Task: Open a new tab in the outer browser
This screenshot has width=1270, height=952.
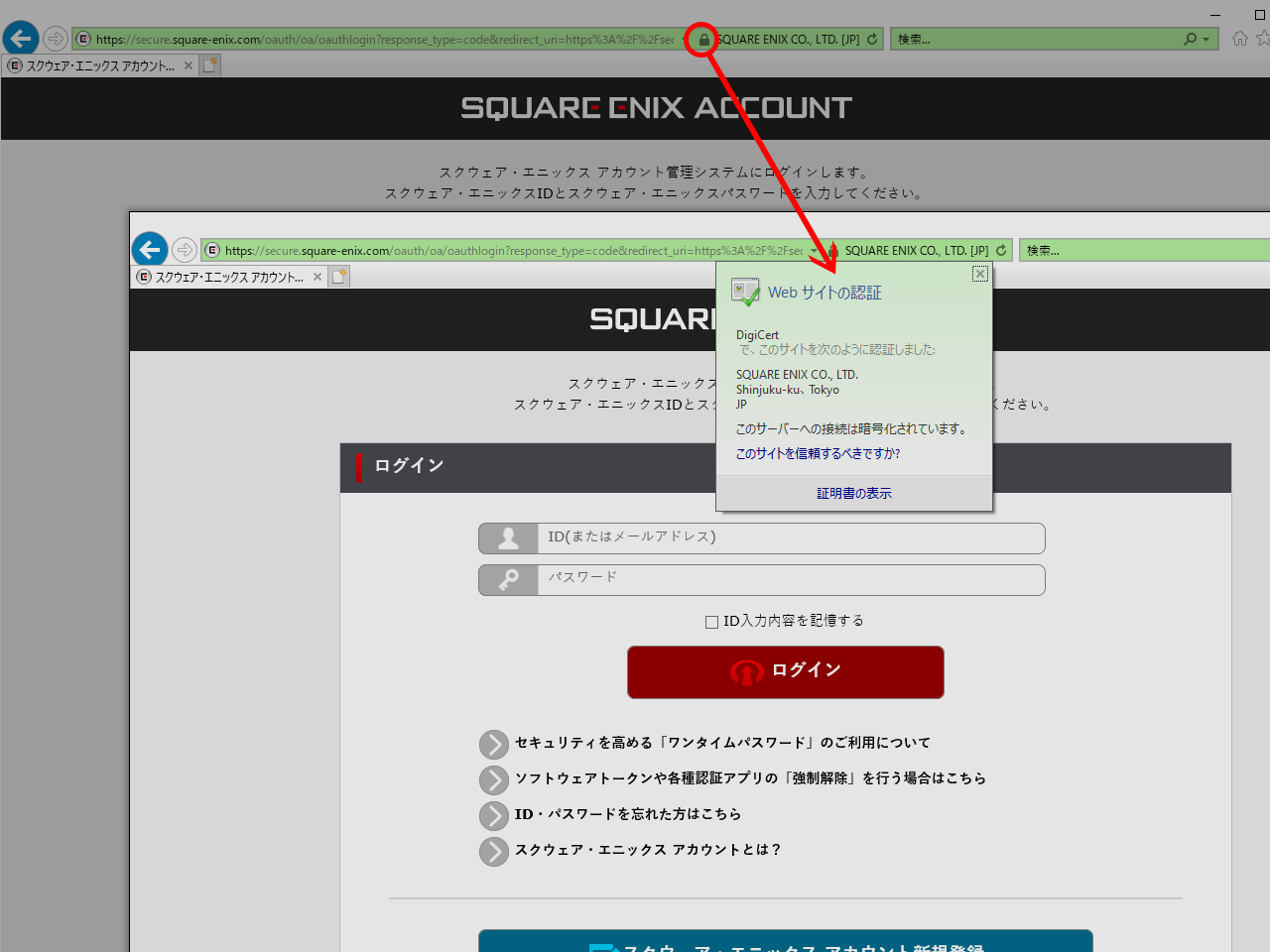Action: 209,65
